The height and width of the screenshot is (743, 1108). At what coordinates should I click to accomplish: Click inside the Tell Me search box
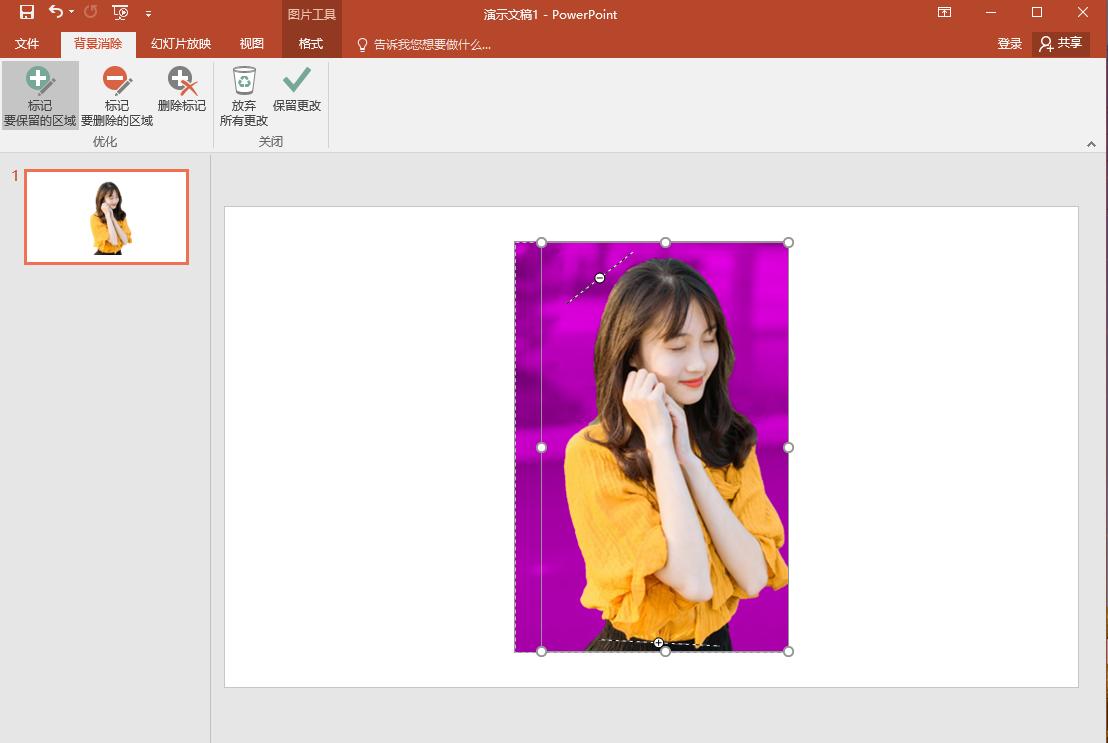[x=430, y=43]
